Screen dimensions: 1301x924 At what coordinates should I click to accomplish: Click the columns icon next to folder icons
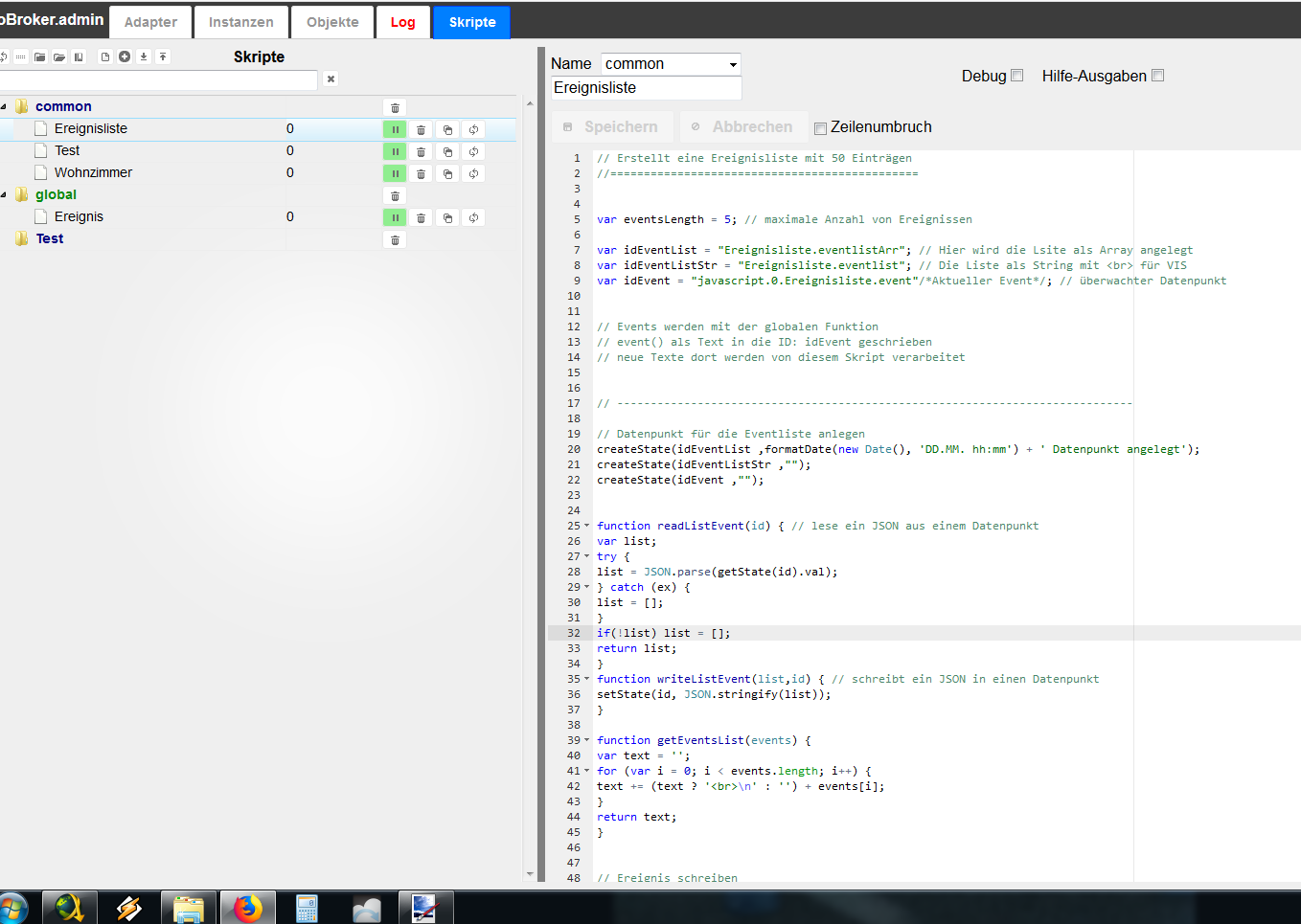coord(79,56)
